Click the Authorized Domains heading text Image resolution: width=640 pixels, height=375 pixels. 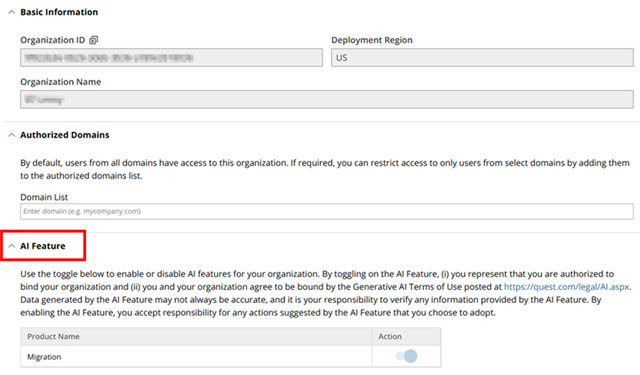tap(65, 135)
